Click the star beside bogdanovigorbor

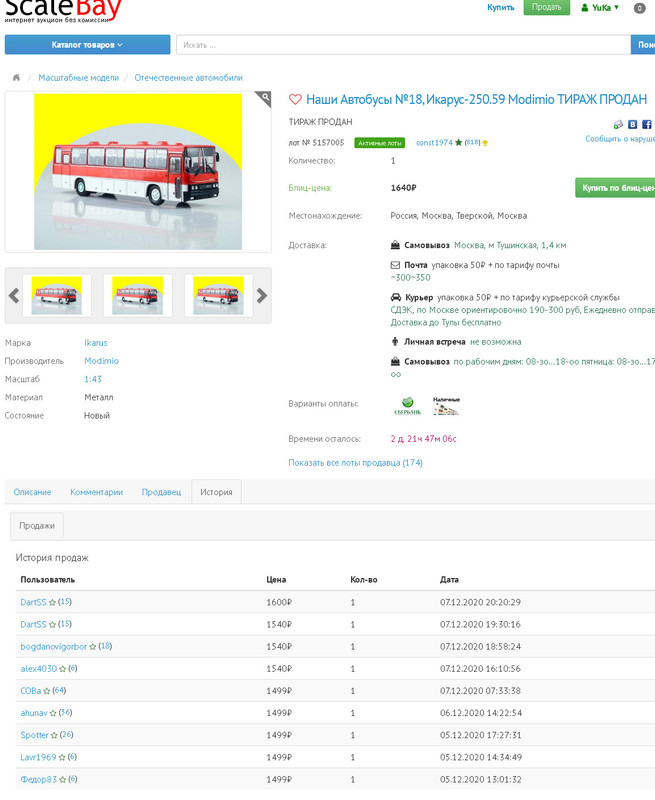pos(92,647)
